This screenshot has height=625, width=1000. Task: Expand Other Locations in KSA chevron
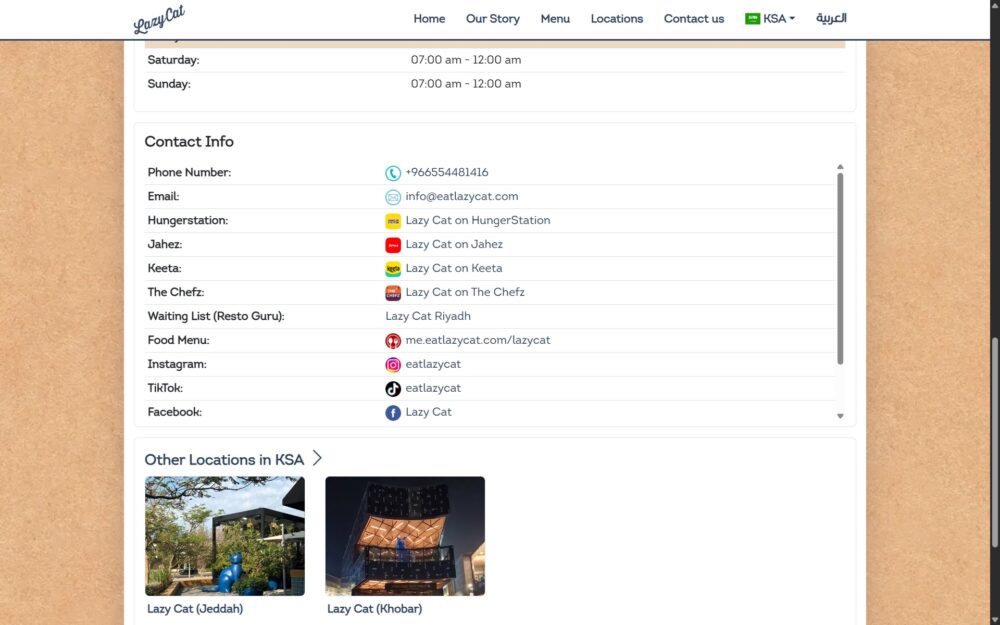pos(317,458)
